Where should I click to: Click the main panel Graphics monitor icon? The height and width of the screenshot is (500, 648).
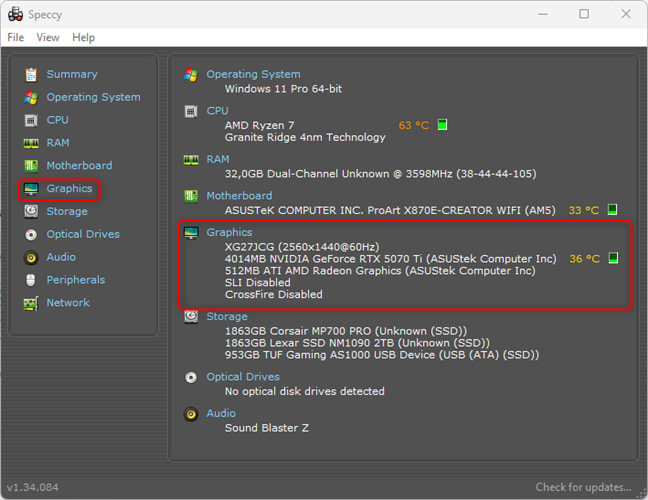pyautogui.click(x=191, y=233)
